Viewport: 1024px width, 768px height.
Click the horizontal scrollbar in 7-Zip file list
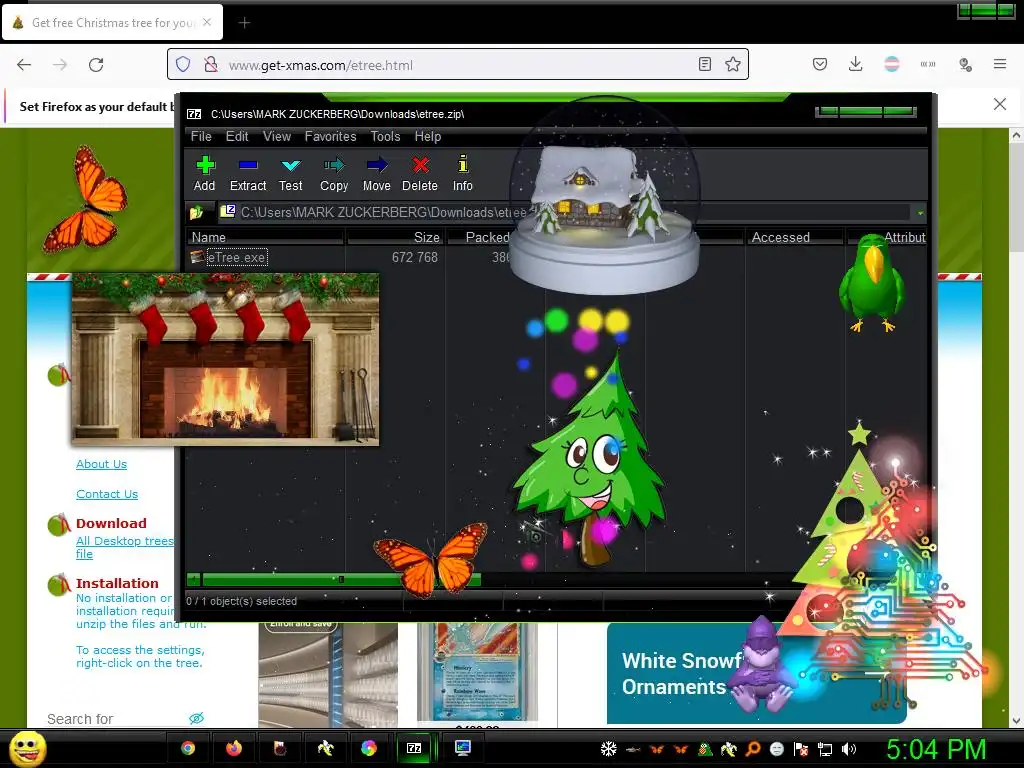point(342,579)
